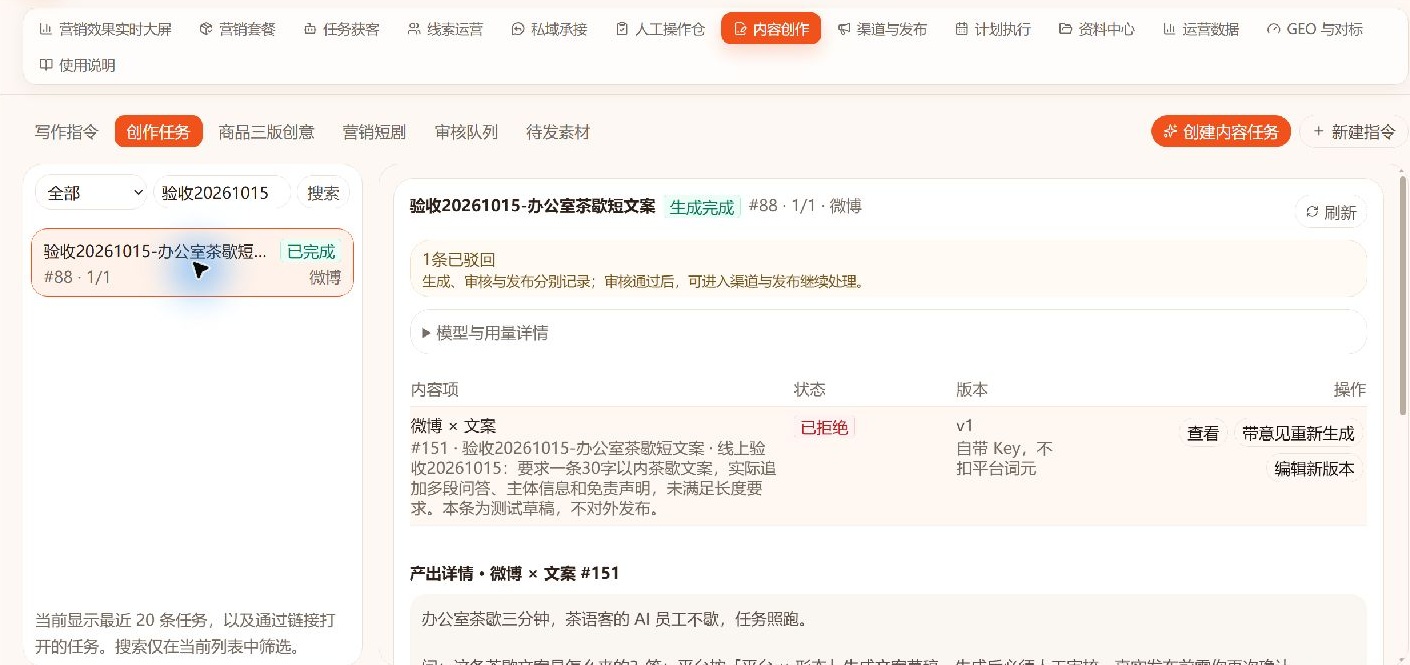
Task: Click the 产出详情 · 微博 × 文案 #151 heading
Action: 515,573
